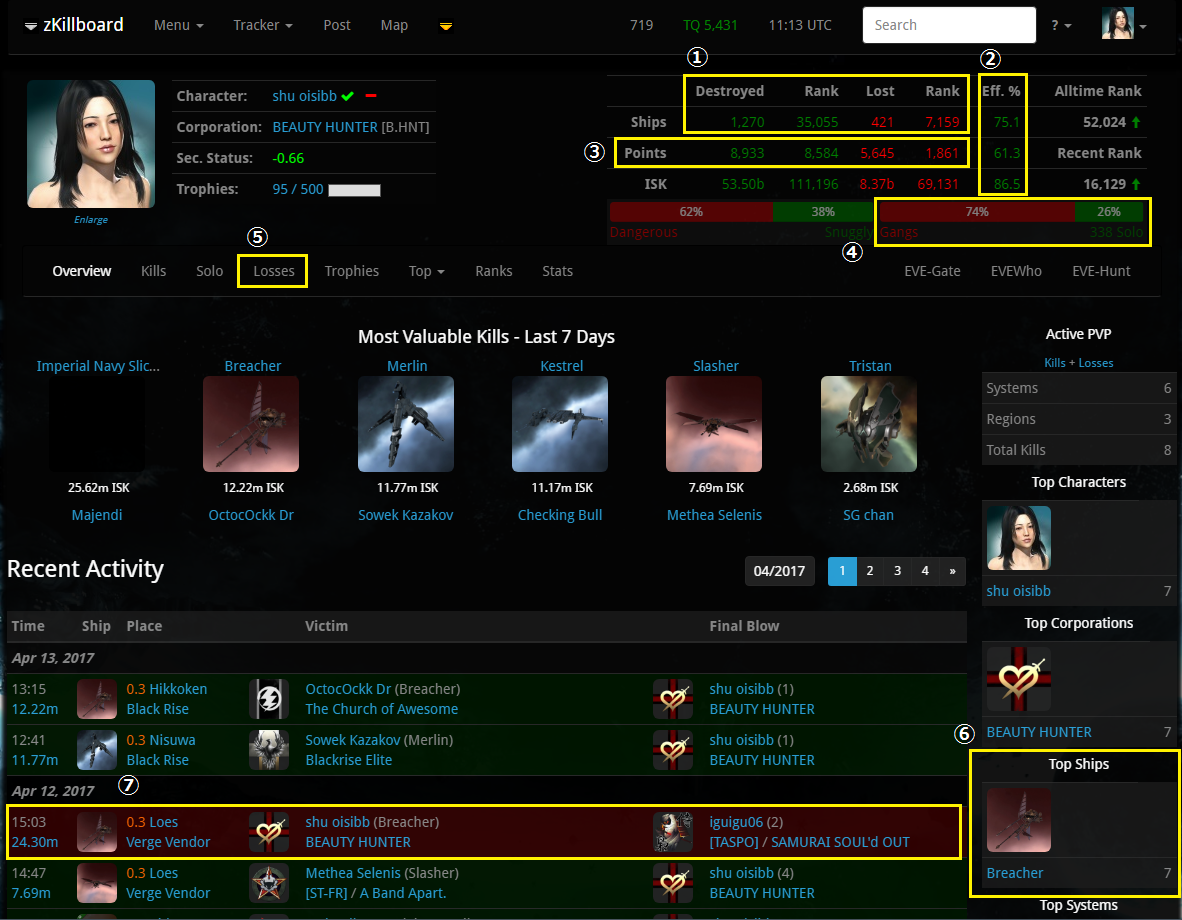Click the red minus icon beside shu oisibb
Viewport: 1182px width, 920px height.
[370, 96]
